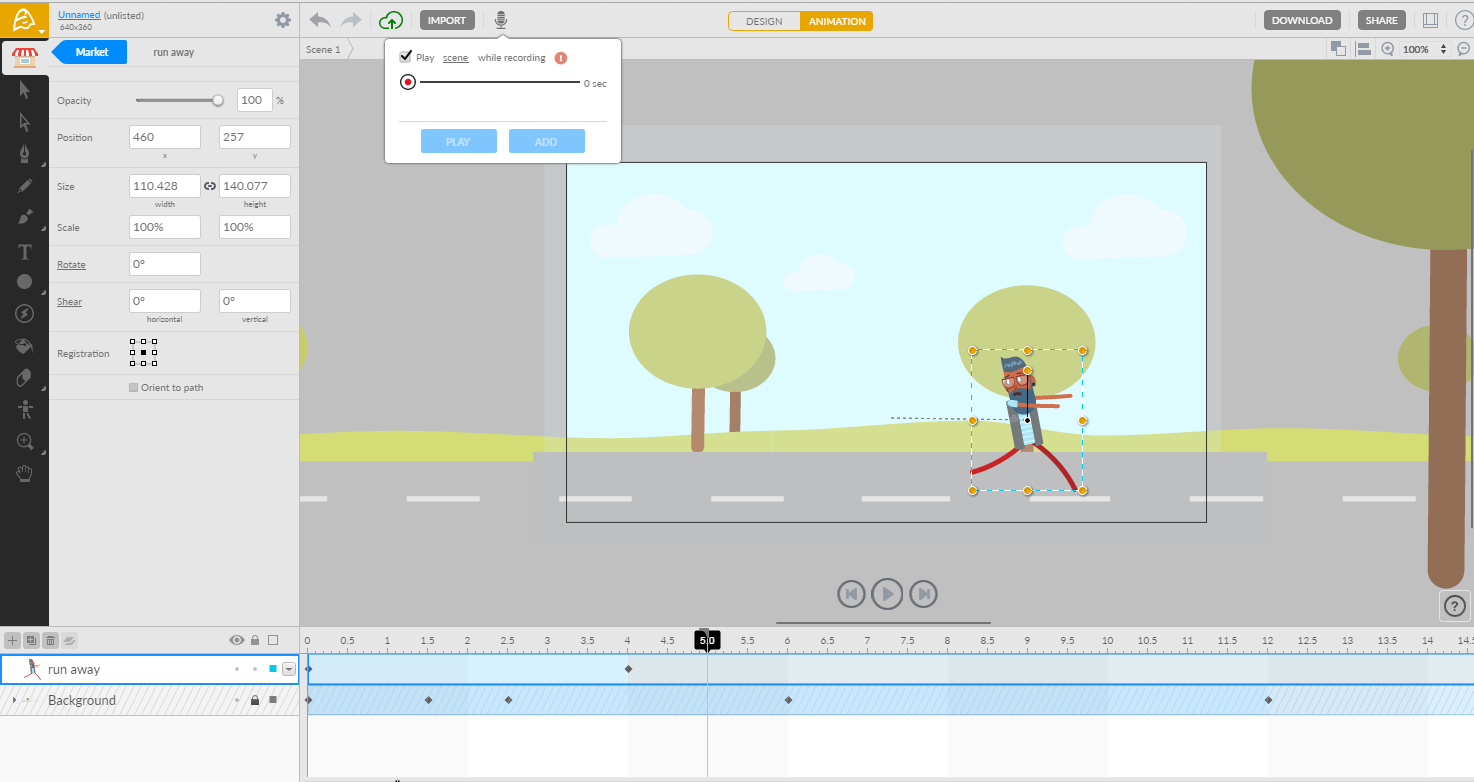Click the Import button

[x=447, y=20]
